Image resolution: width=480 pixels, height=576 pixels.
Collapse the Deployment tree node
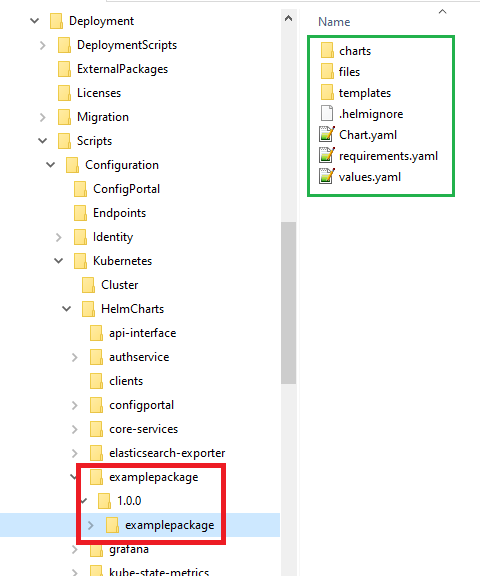coord(35,21)
